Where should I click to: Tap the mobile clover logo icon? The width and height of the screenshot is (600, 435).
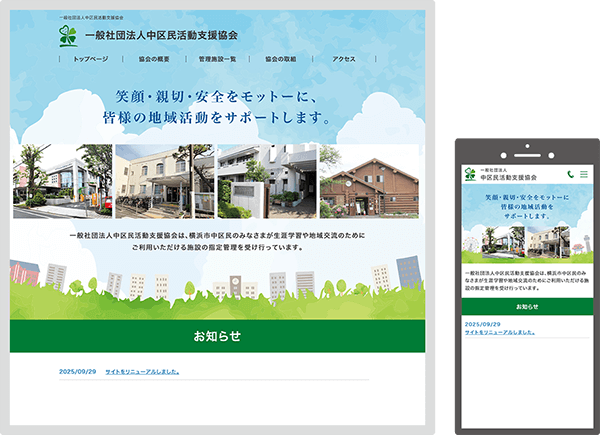pyautogui.click(x=470, y=174)
